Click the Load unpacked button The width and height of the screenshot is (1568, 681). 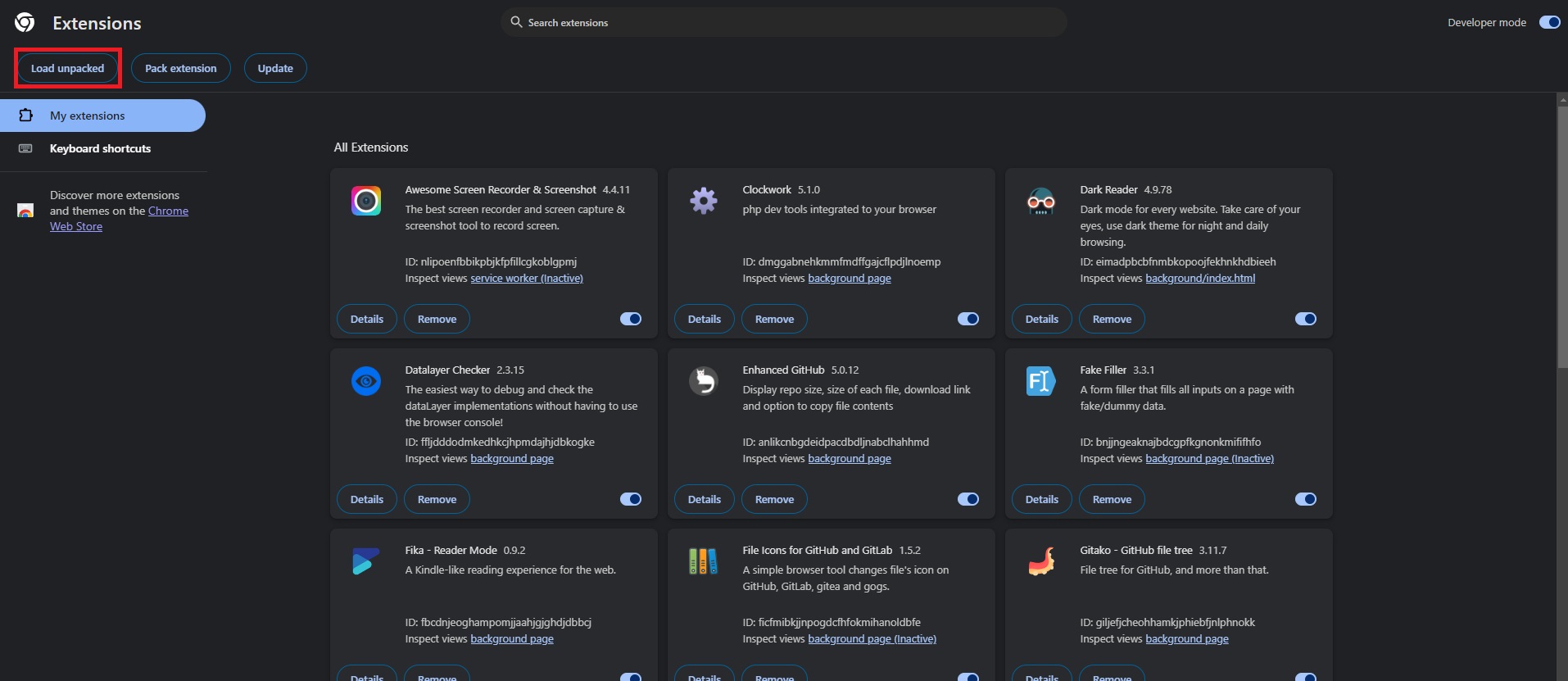[68, 68]
